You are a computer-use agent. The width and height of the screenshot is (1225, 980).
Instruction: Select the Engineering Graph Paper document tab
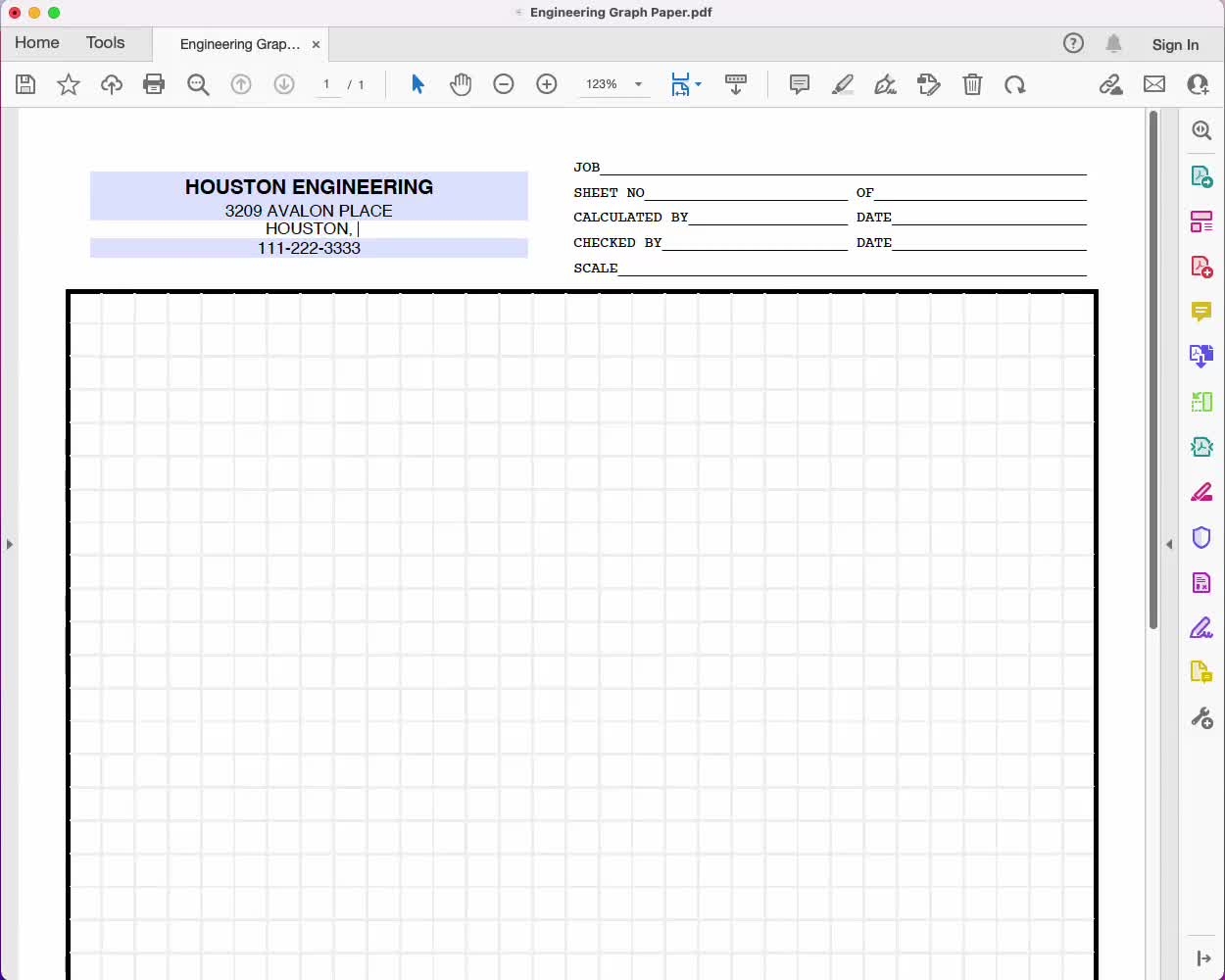tap(238, 44)
